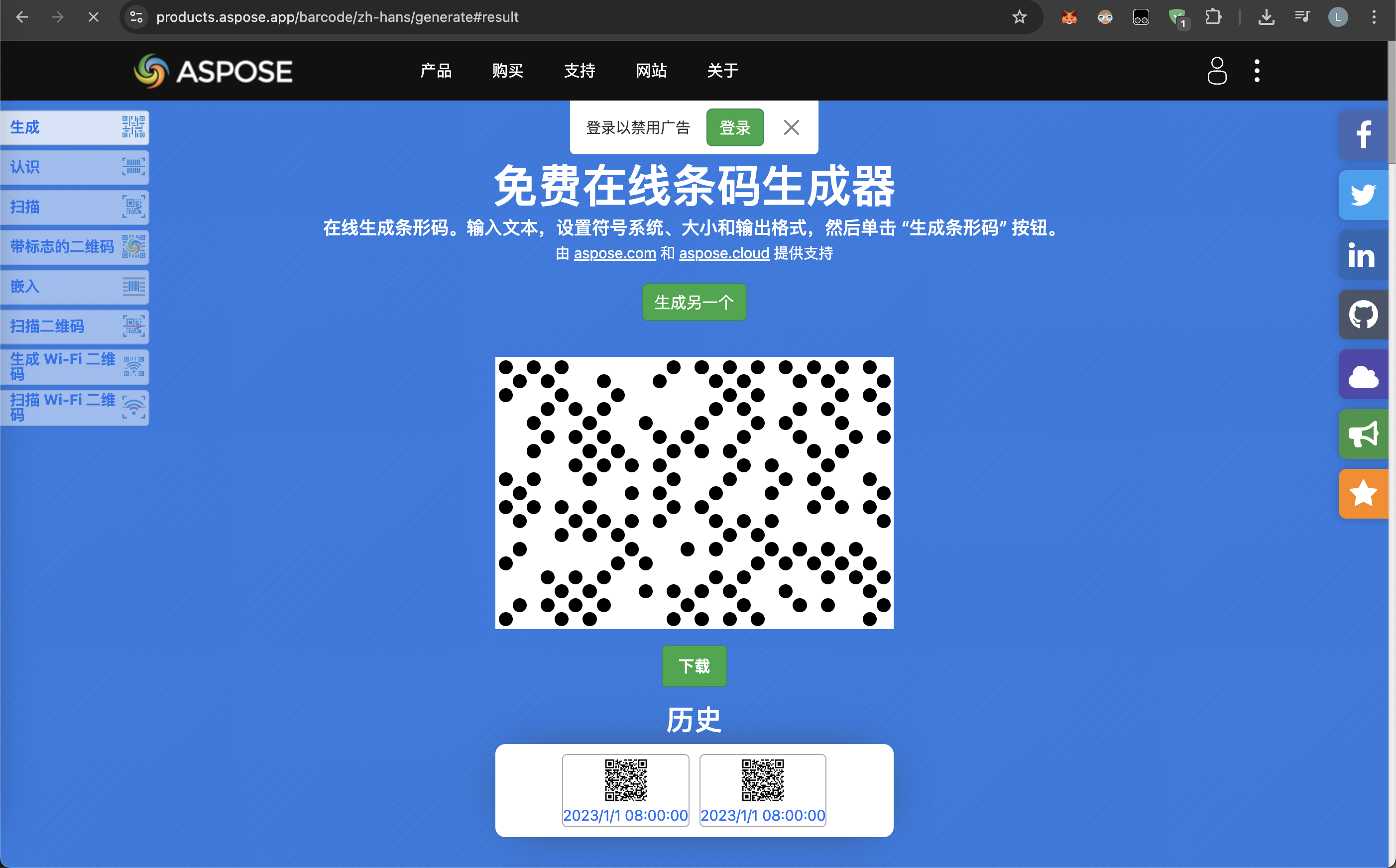Image resolution: width=1396 pixels, height=868 pixels.
Task: Click the 下载 button
Action: pyautogui.click(x=695, y=666)
